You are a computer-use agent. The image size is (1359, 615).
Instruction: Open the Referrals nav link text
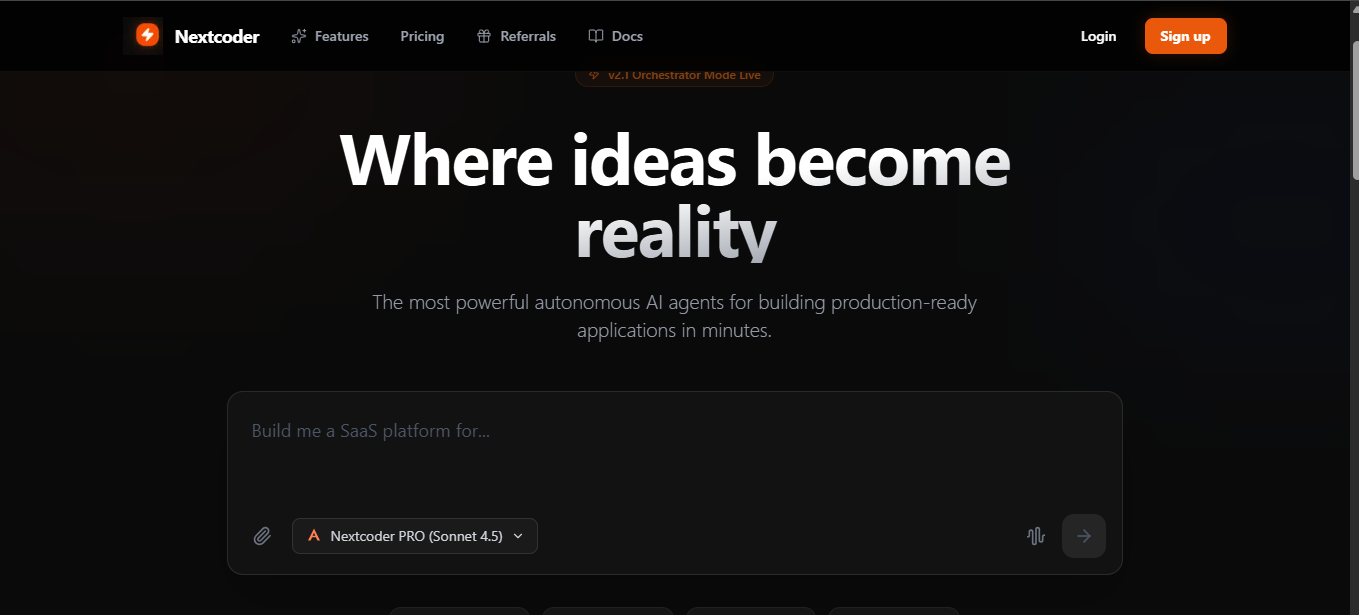click(x=528, y=36)
